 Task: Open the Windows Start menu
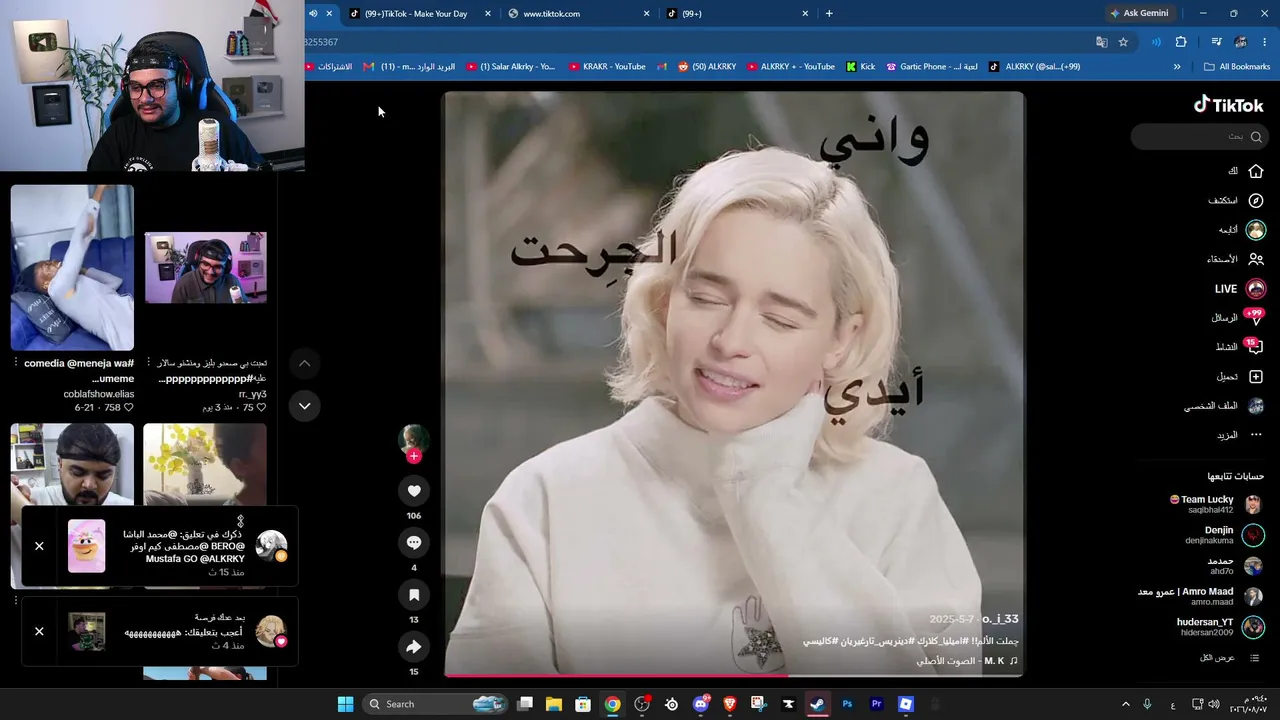coord(345,704)
